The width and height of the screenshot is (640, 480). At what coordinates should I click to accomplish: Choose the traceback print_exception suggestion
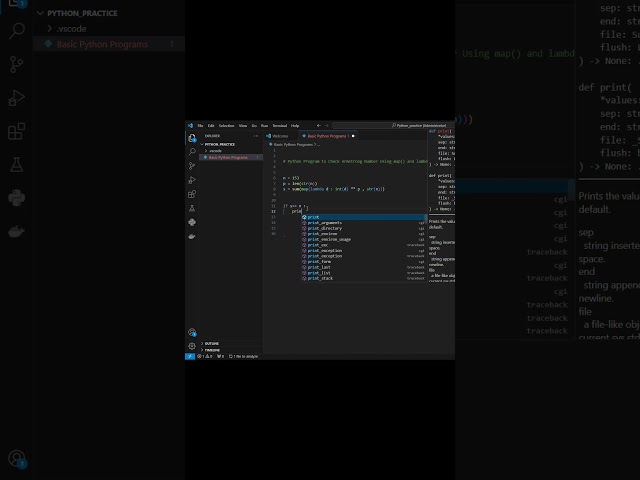[363, 256]
